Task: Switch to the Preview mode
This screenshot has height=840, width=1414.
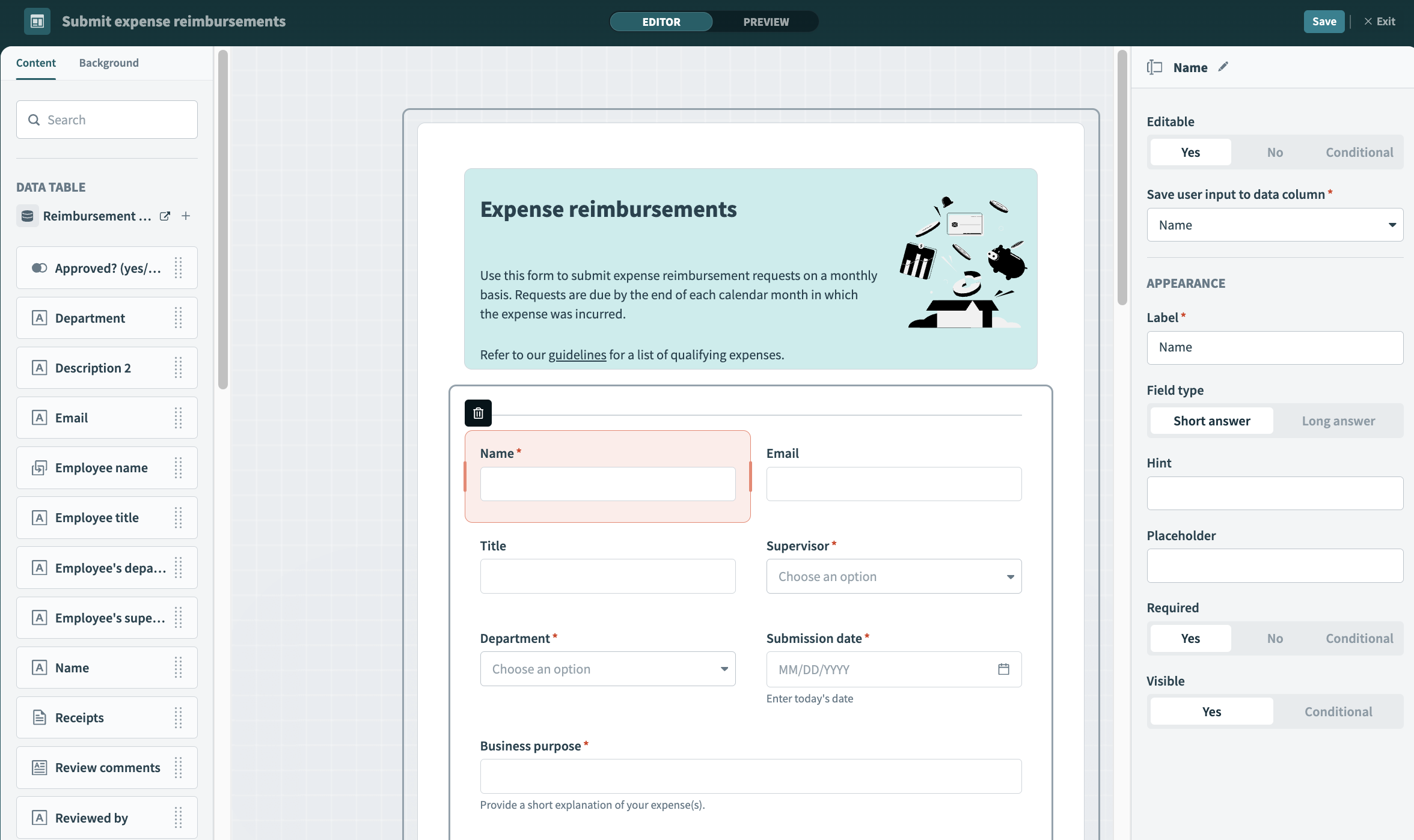Action: tap(766, 21)
